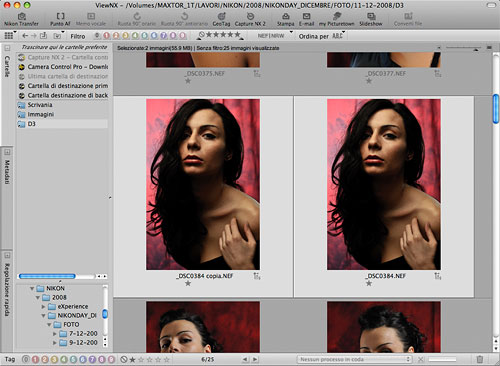500x366 pixels.
Task: Adjust the thumbnail size slider
Action: tap(463, 48)
